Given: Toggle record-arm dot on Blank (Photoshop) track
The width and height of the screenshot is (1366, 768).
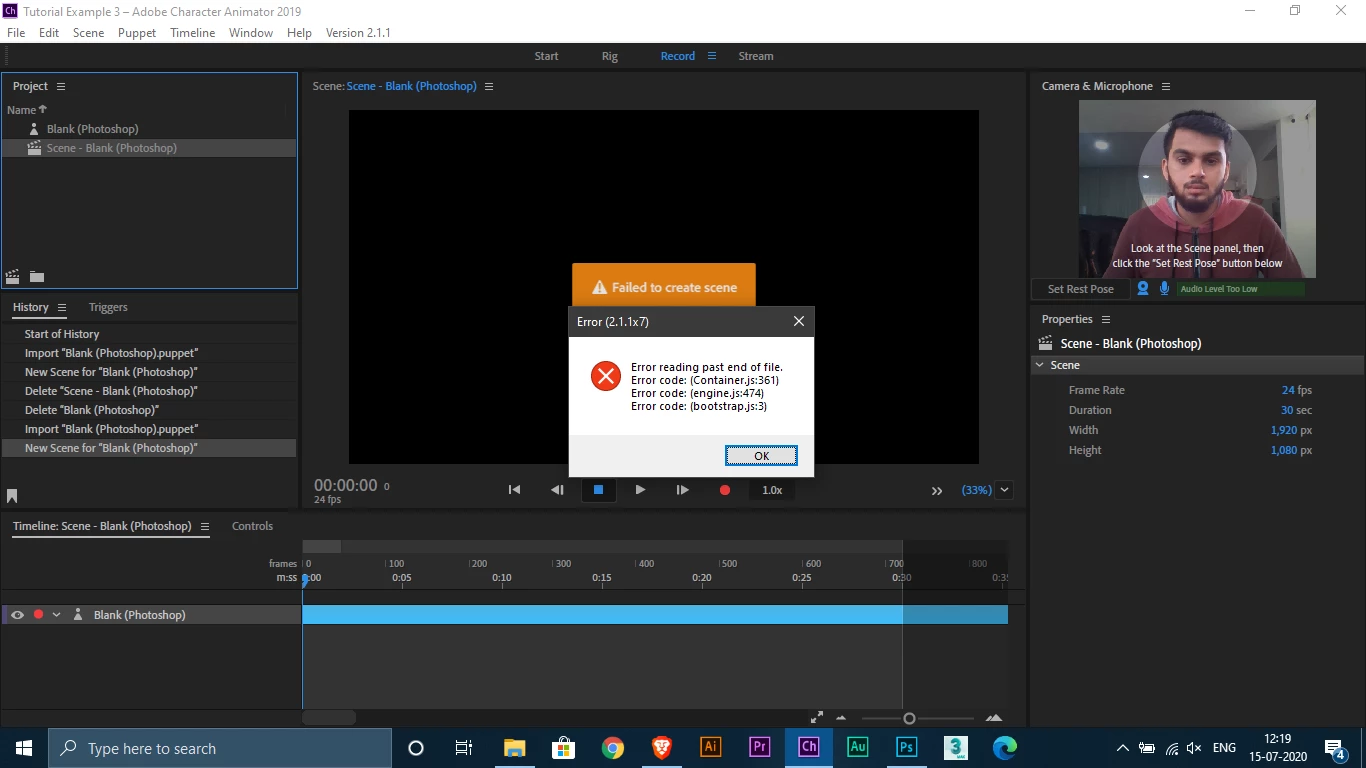Looking at the screenshot, I should [x=38, y=615].
